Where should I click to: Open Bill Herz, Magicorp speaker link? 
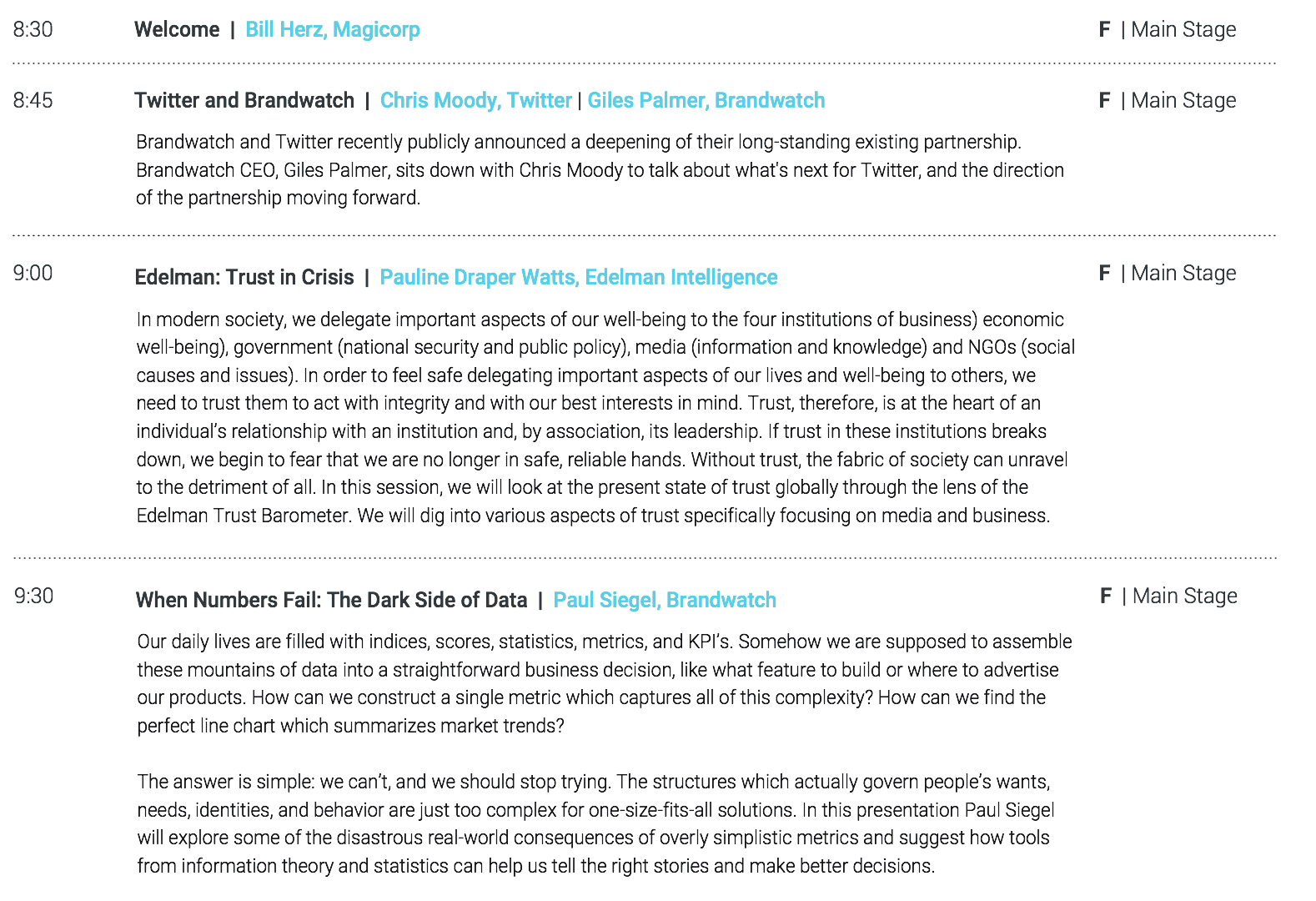point(332,30)
